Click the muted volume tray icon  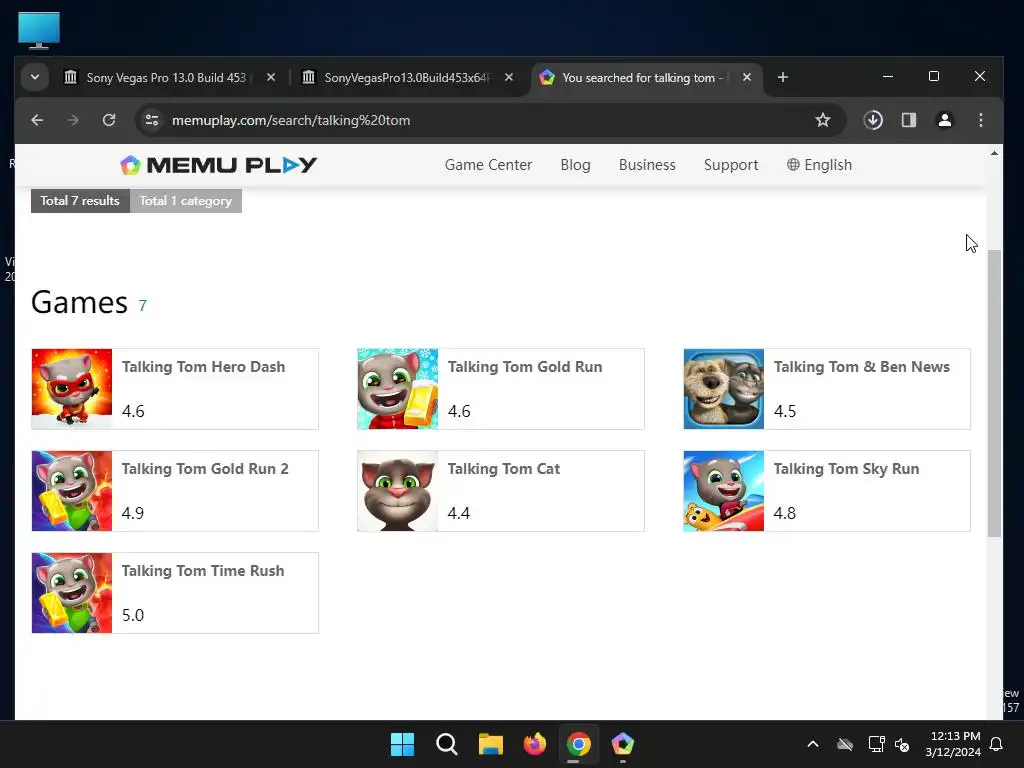coord(902,744)
